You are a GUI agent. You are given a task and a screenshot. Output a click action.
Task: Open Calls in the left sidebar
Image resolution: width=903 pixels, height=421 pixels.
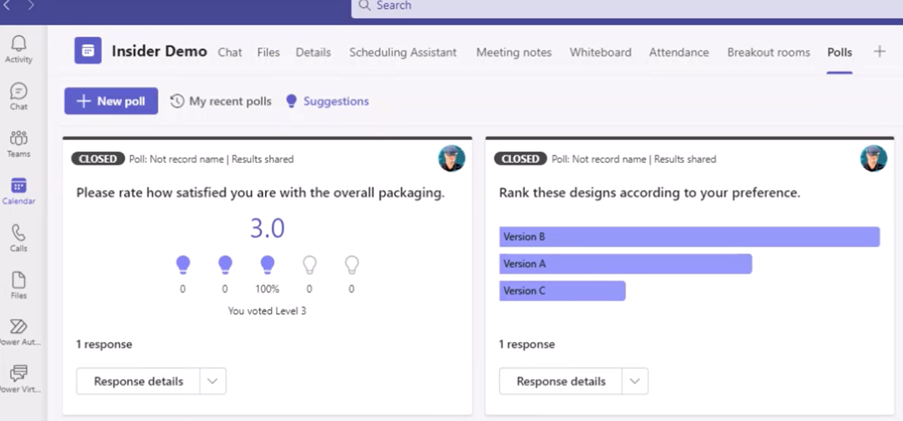18,238
